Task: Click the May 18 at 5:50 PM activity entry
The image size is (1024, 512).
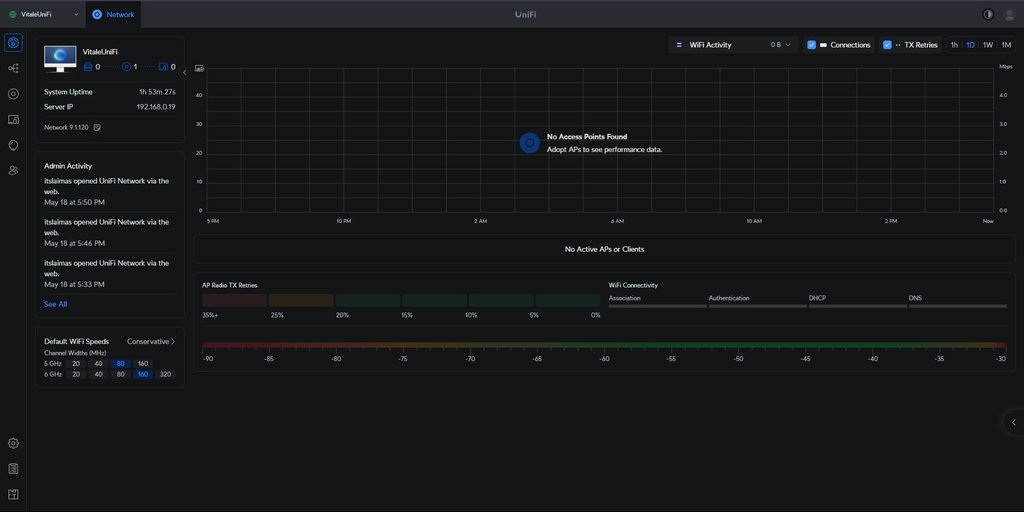Action: (110, 191)
